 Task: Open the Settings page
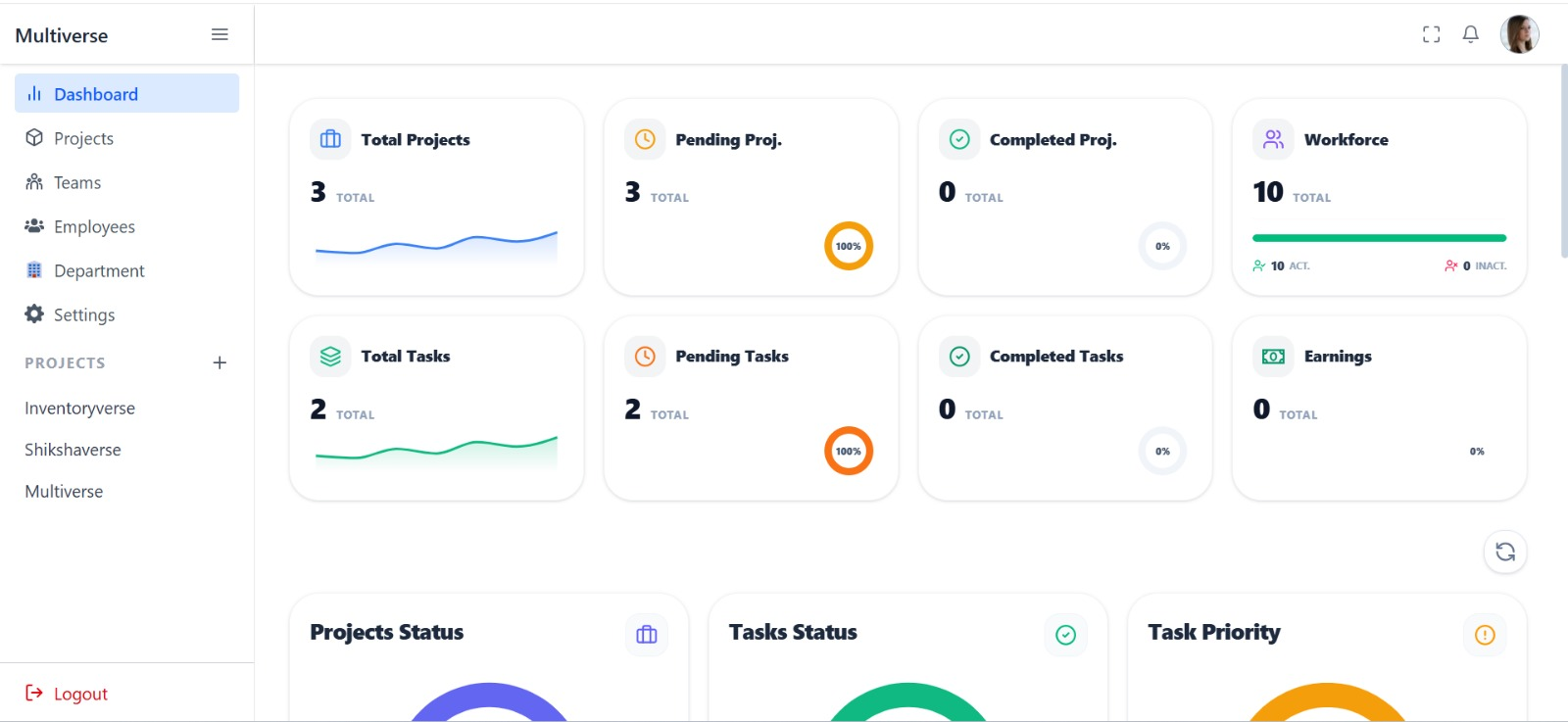click(x=85, y=314)
